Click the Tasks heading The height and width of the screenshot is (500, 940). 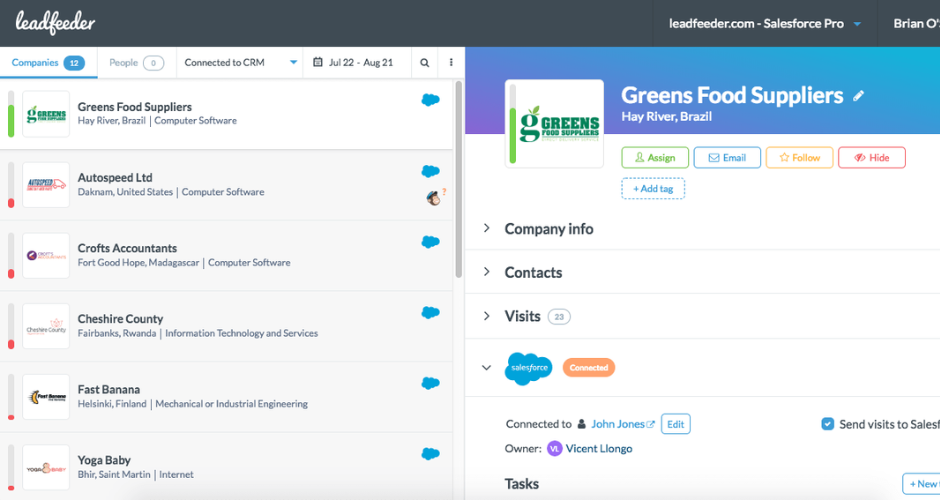[x=522, y=484]
